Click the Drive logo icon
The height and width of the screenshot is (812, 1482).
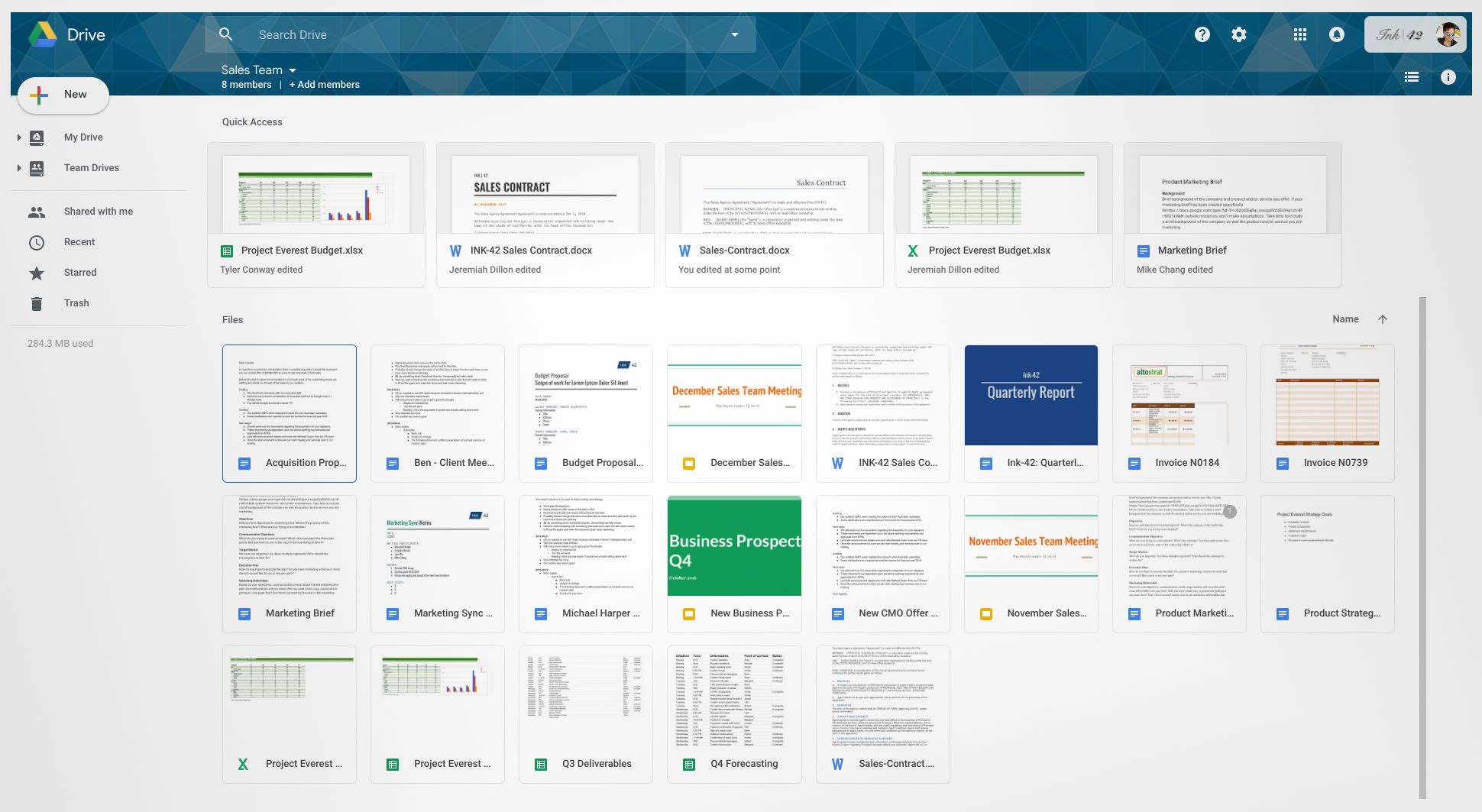coord(43,34)
